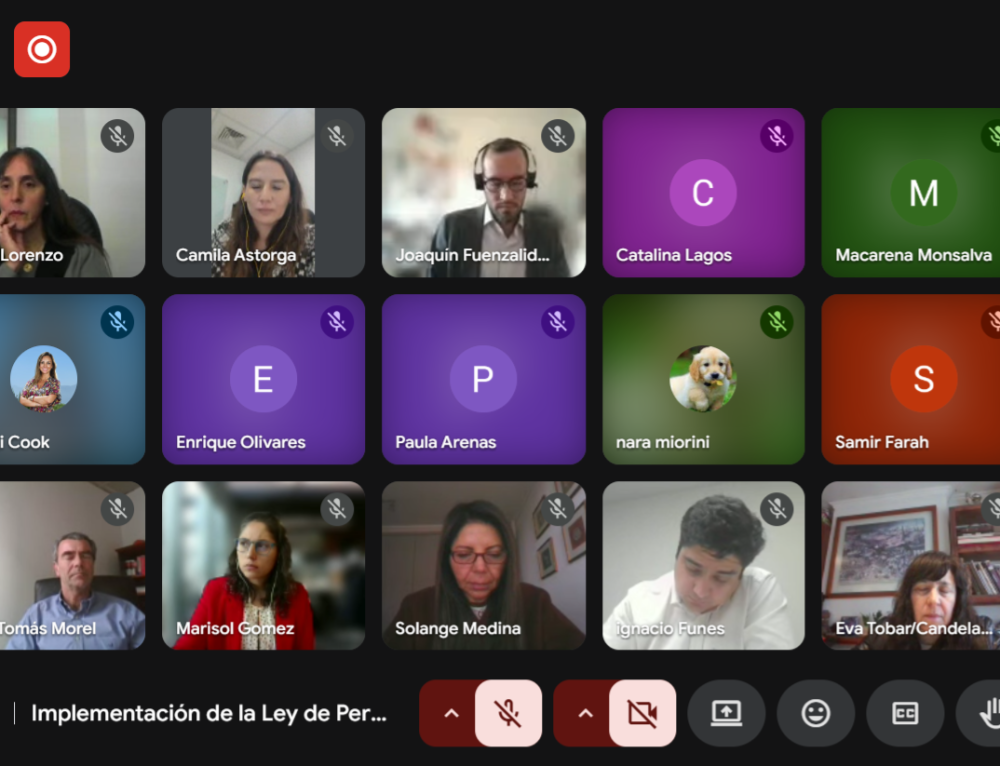Screen dimensions: 1000x766
Task: Select Joaquín Fuenzalida's video tile
Action: point(483,193)
